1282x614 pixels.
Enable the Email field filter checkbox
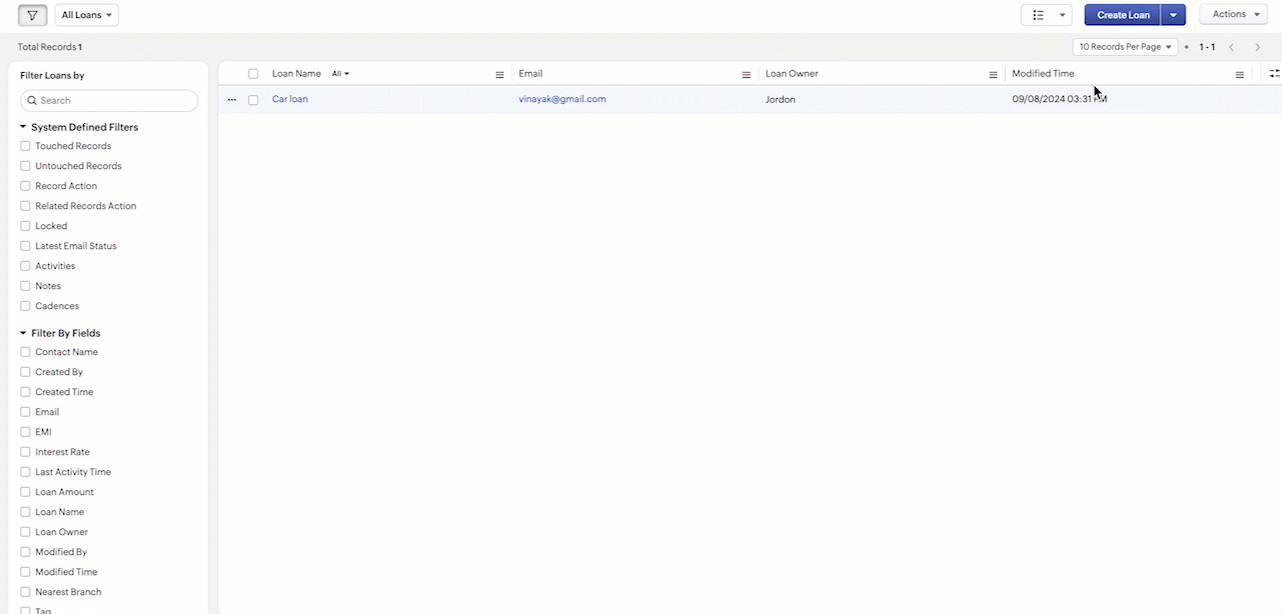[26, 412]
